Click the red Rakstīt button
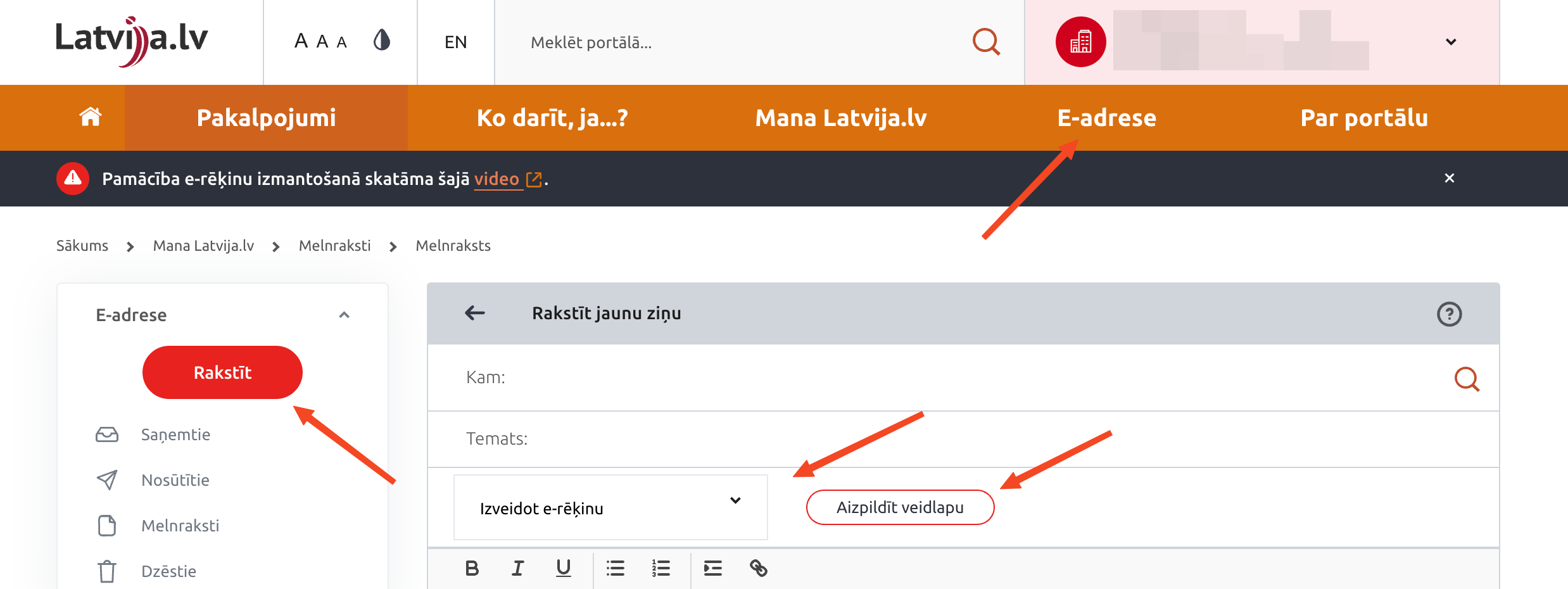The height and width of the screenshot is (589, 1568). (x=222, y=372)
